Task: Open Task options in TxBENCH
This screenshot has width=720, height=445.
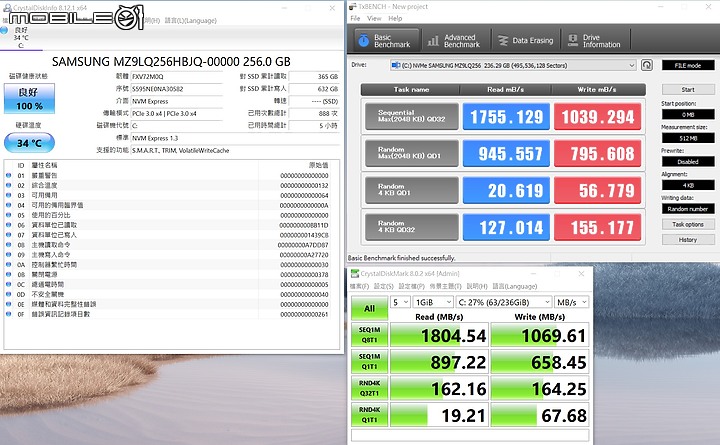Action: coord(688,225)
